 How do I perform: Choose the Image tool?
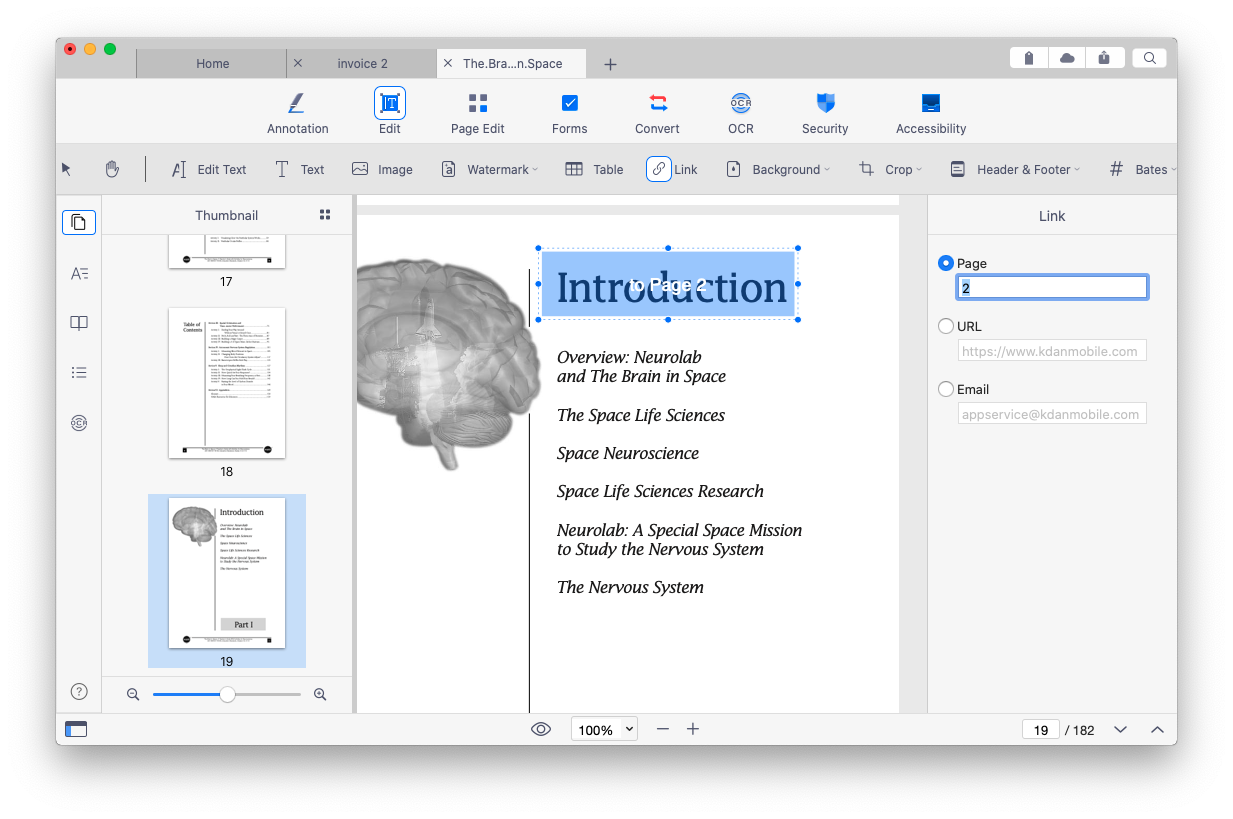tap(382, 169)
